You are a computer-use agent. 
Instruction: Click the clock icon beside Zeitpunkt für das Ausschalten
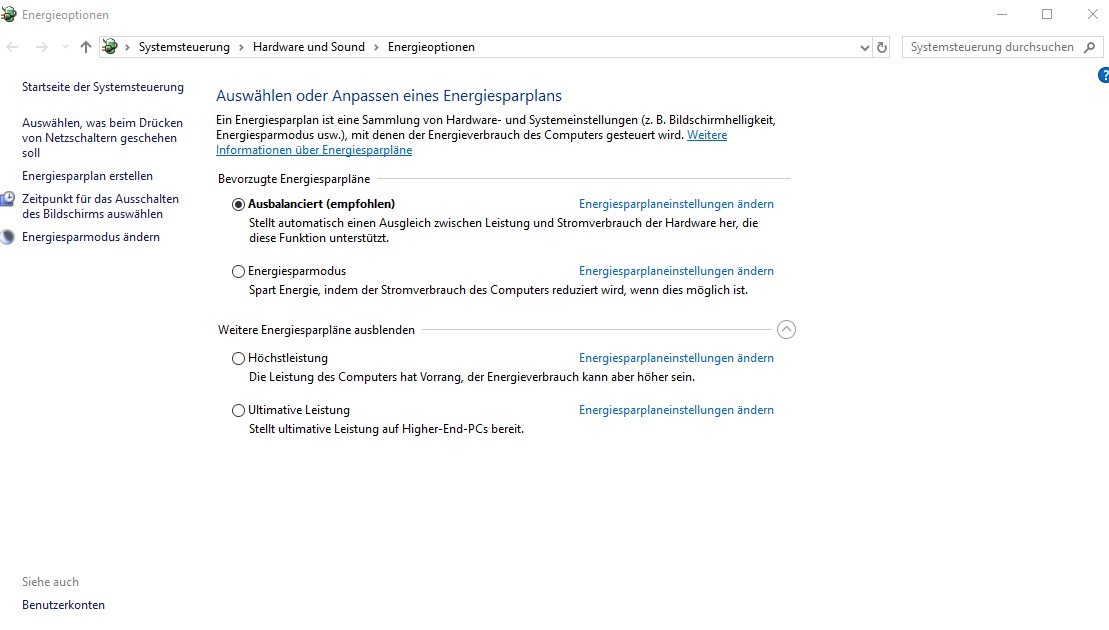pos(7,199)
